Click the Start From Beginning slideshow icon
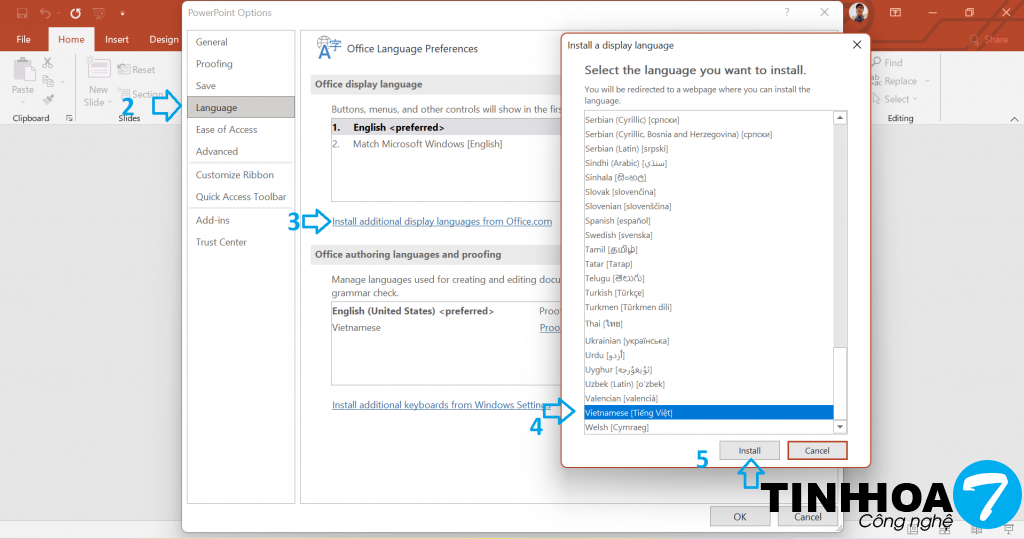Image resolution: width=1024 pixels, height=539 pixels. click(100, 13)
